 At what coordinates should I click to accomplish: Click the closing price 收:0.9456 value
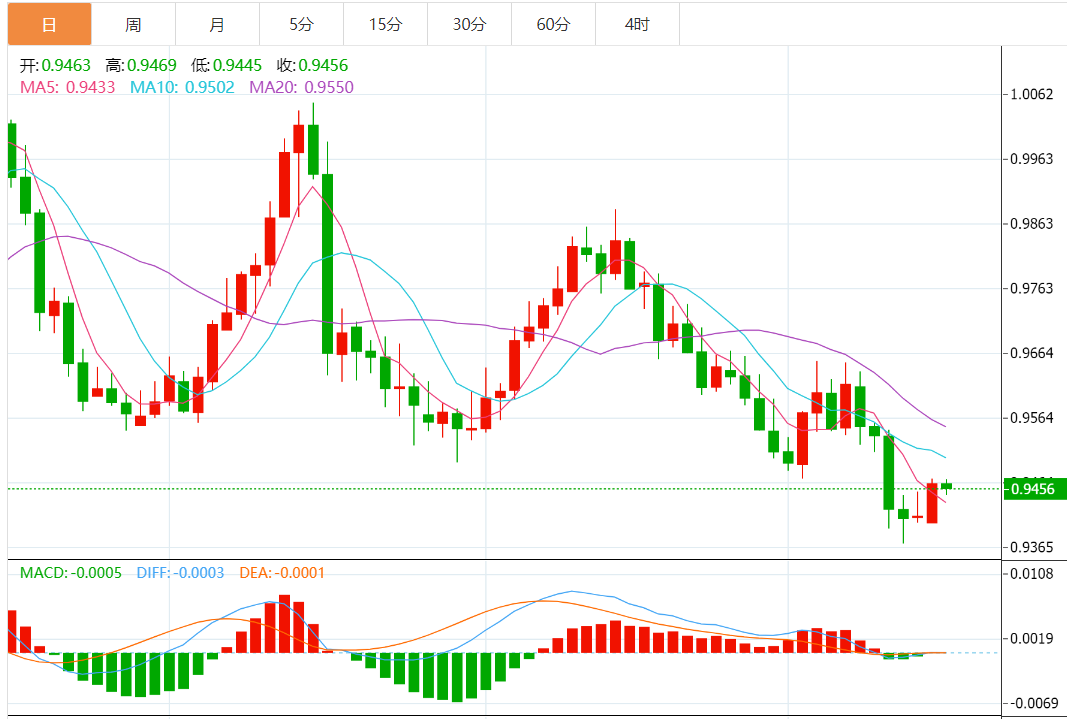coord(312,66)
